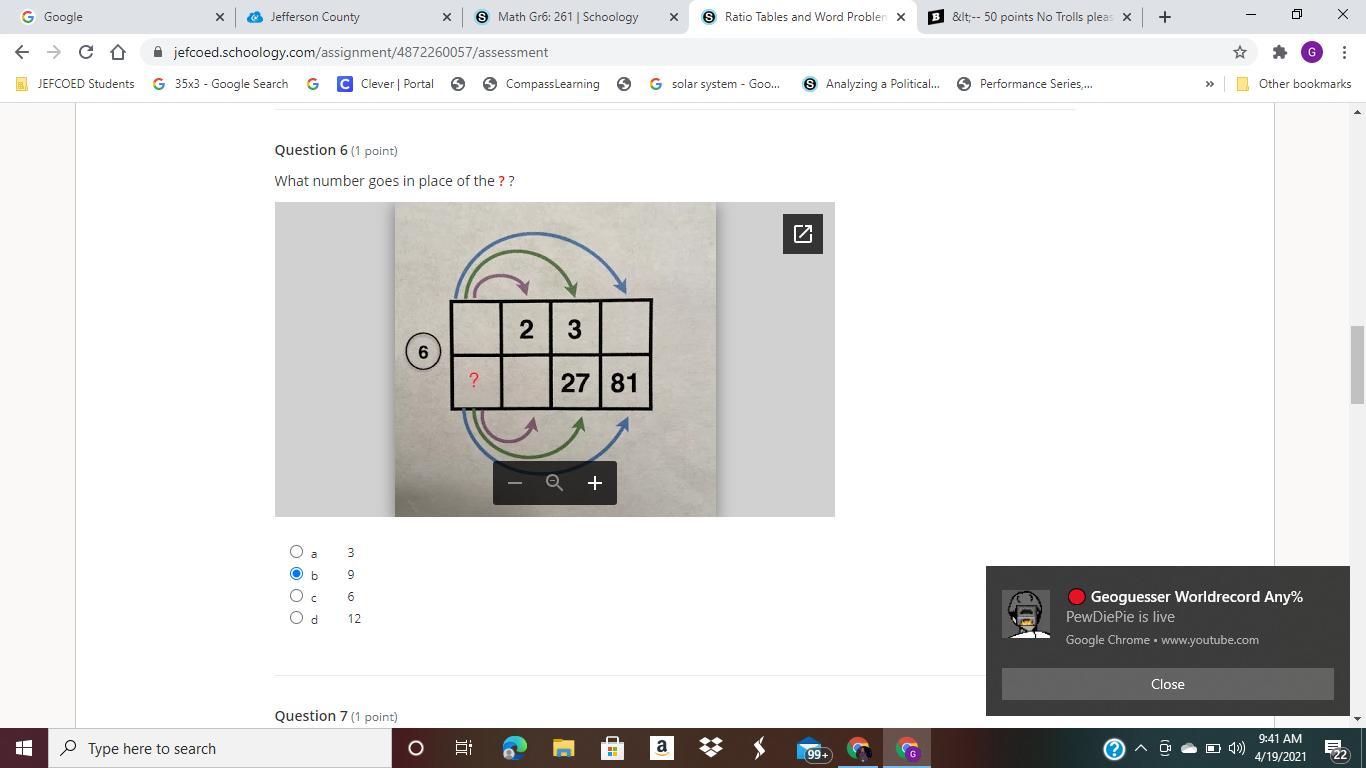Bookmark this page with star icon
1366x768 pixels.
(x=1240, y=52)
